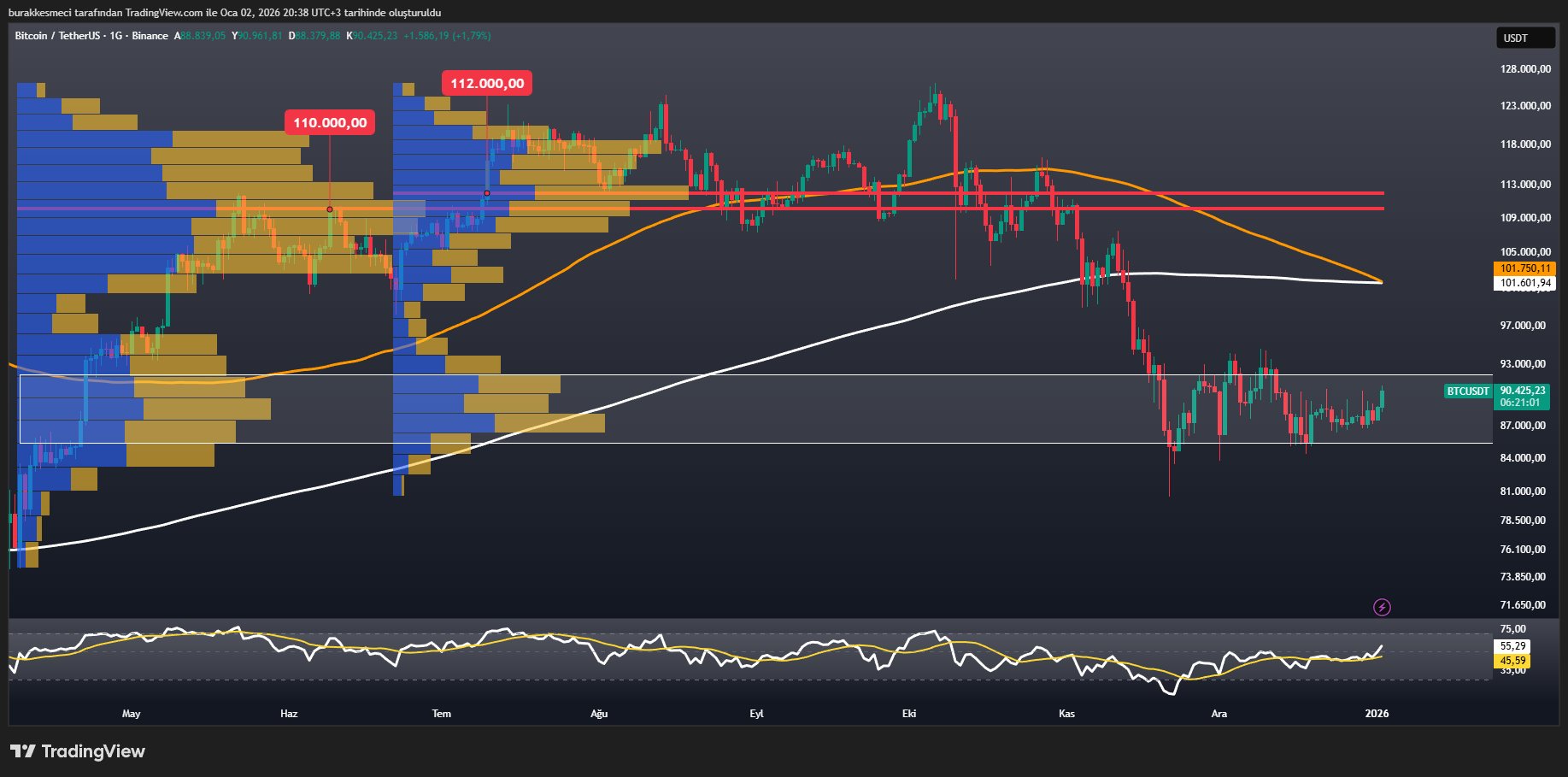Select the red 110.000,00 price callout
This screenshot has height=777, width=1568.
click(330, 122)
